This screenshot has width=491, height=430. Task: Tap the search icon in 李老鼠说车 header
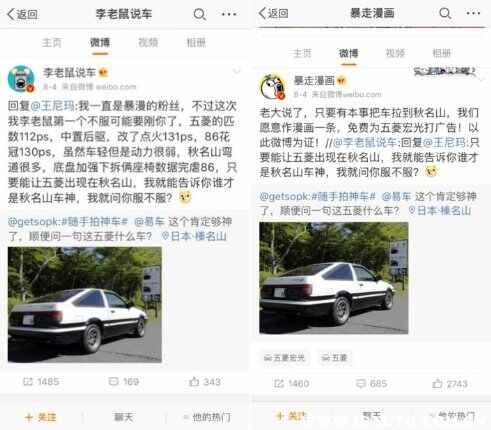click(x=200, y=14)
